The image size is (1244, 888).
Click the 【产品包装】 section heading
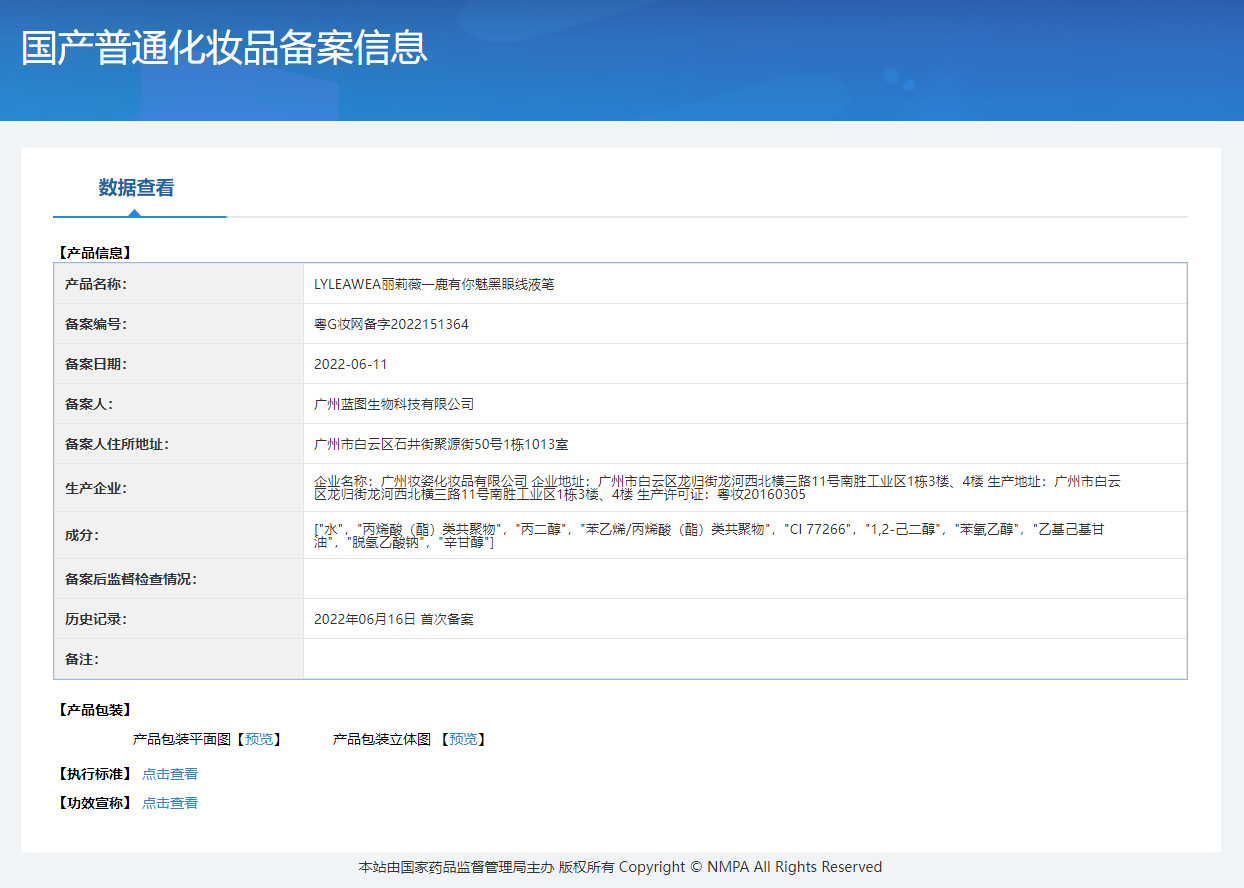93,710
